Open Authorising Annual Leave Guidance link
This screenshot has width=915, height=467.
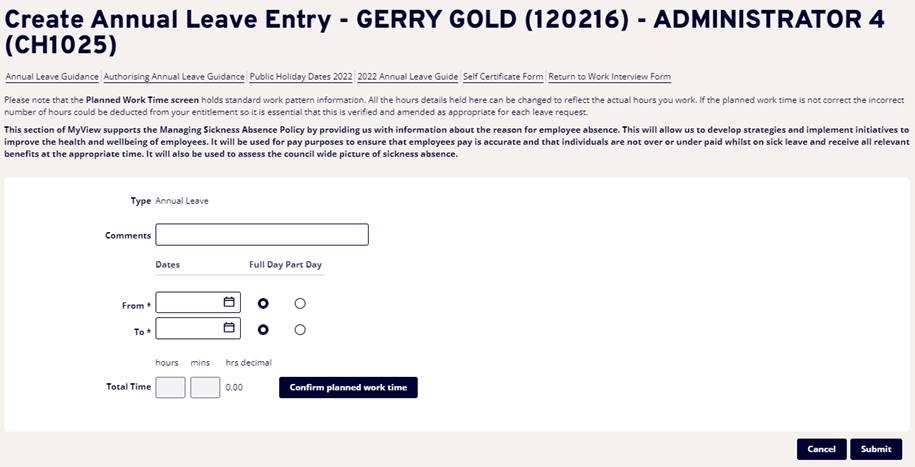[175, 77]
